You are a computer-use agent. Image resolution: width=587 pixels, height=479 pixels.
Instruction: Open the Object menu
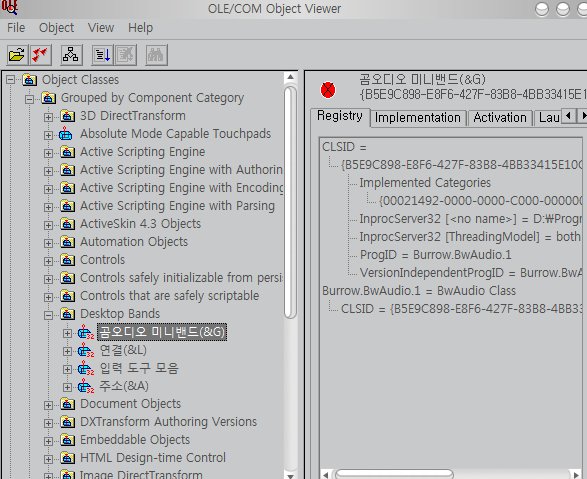[57, 28]
